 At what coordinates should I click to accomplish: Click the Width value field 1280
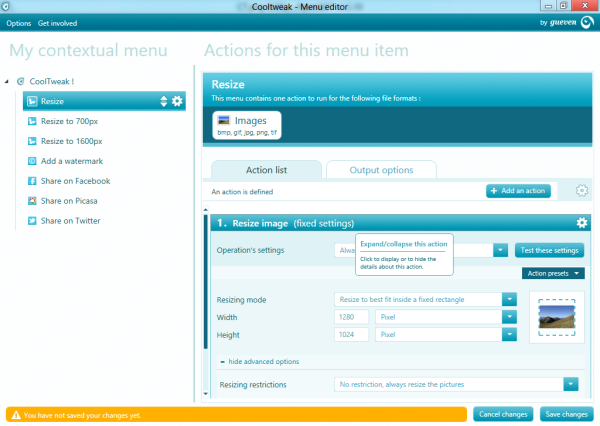click(x=351, y=317)
